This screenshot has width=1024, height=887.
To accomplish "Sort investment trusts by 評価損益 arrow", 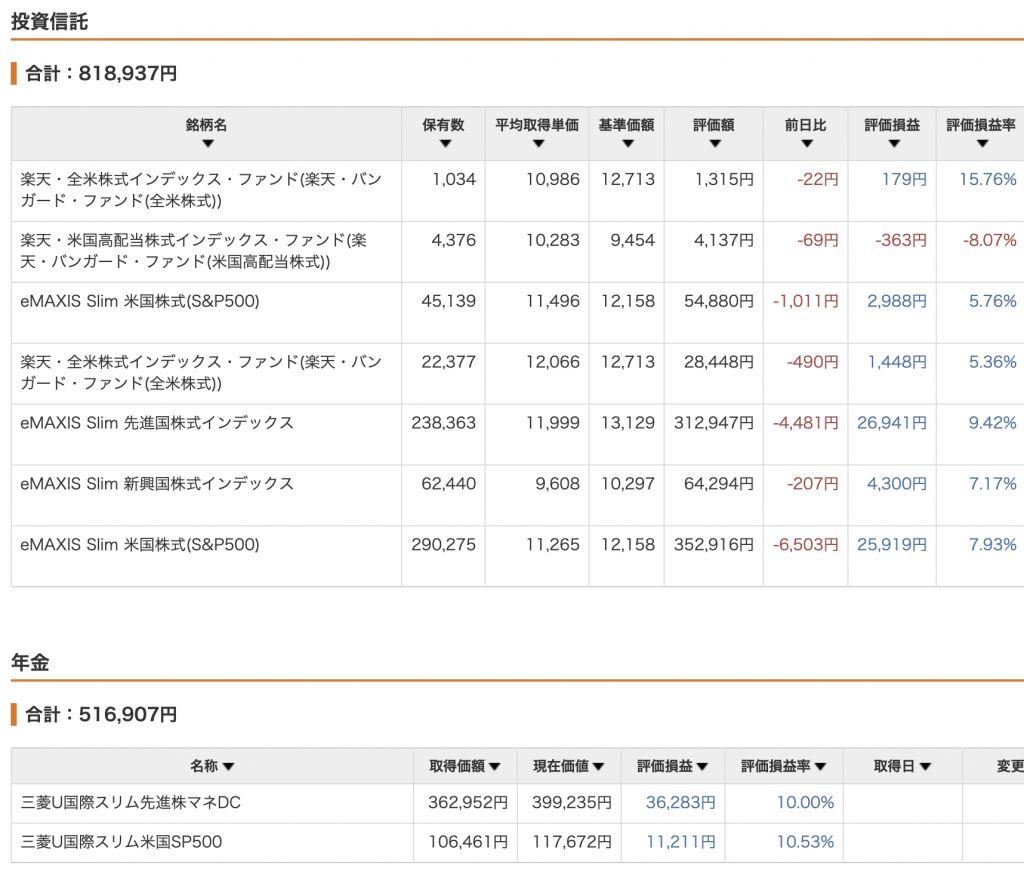I will (x=894, y=144).
